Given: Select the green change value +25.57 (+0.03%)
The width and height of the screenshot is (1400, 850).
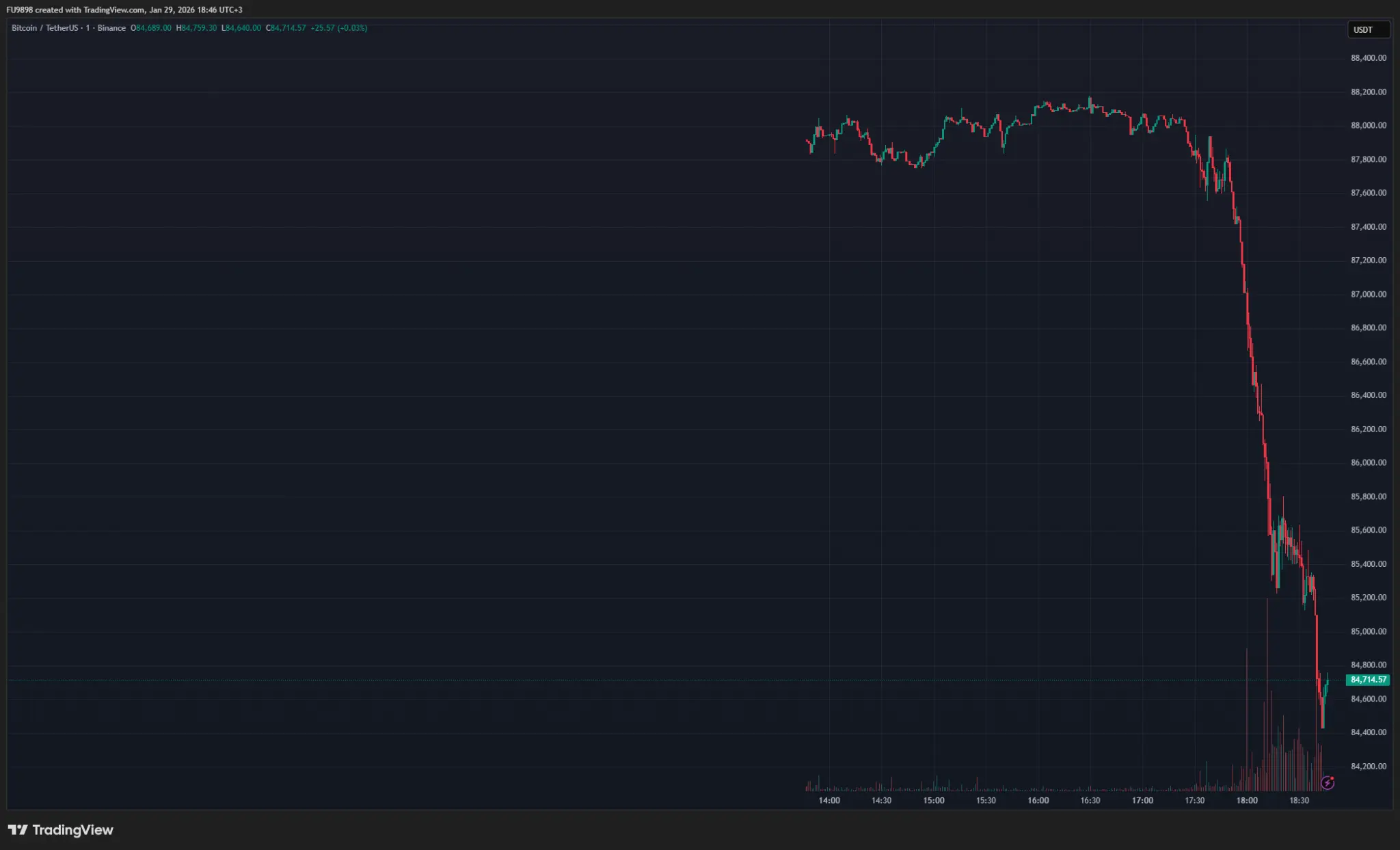Looking at the screenshot, I should click(x=338, y=28).
